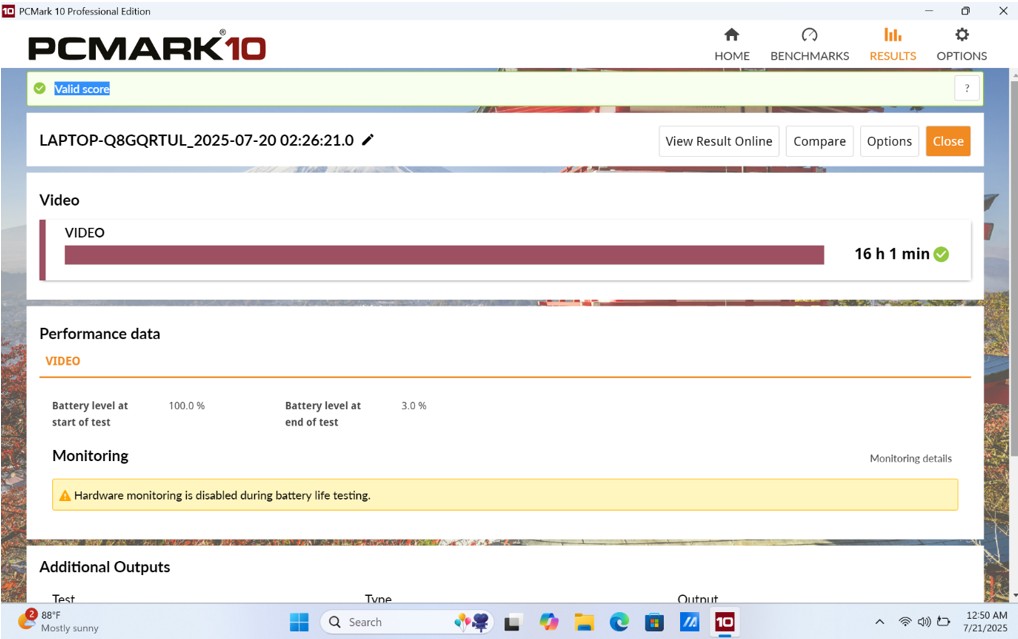Switch to the Results tab
The height and width of the screenshot is (639, 1018).
point(892,45)
